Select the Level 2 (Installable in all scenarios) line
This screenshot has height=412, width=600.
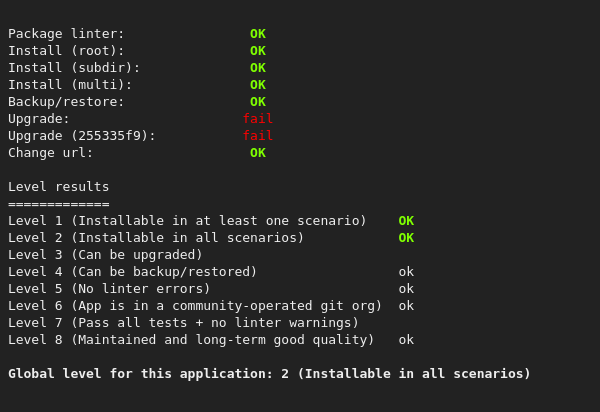[156, 238]
